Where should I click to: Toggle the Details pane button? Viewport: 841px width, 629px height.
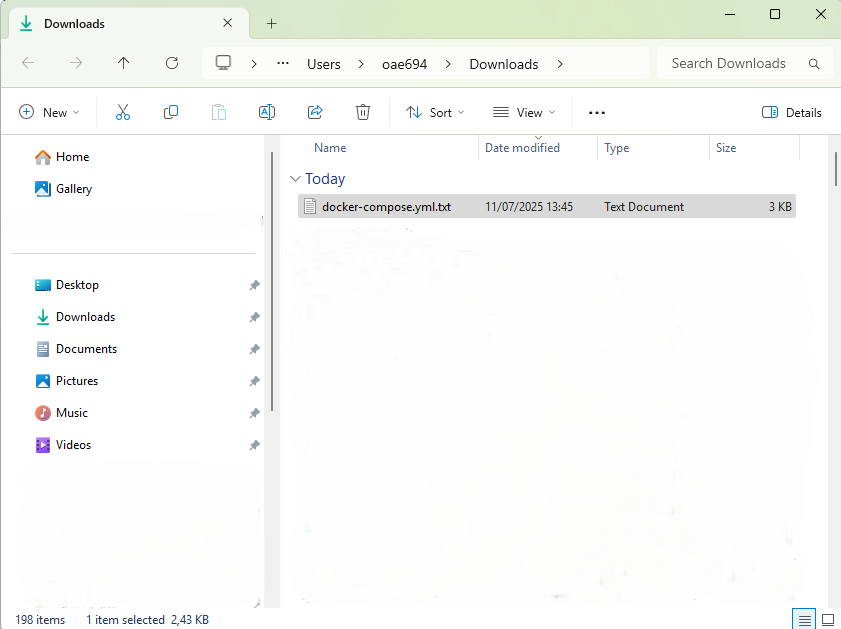791,113
